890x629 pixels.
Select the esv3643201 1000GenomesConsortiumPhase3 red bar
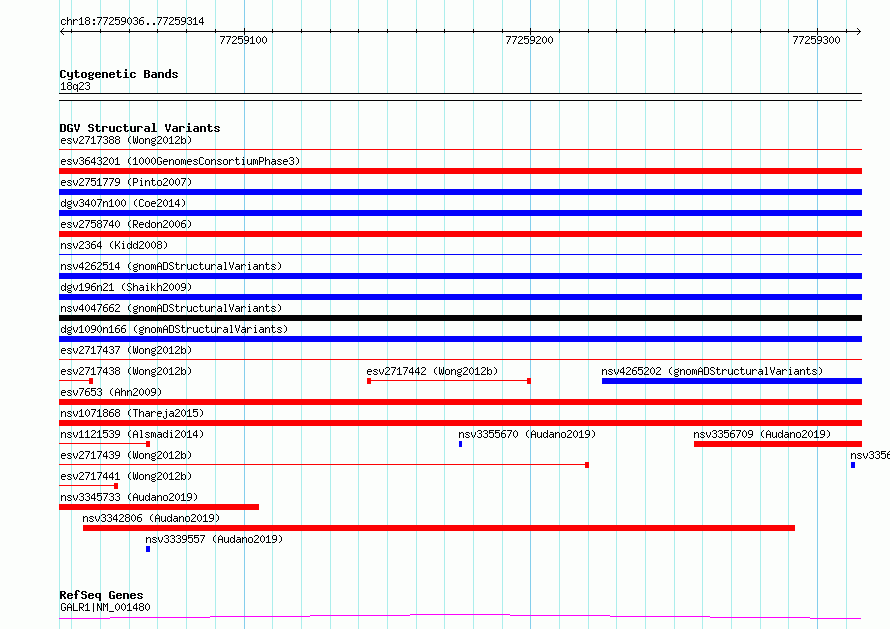[x=460, y=171]
